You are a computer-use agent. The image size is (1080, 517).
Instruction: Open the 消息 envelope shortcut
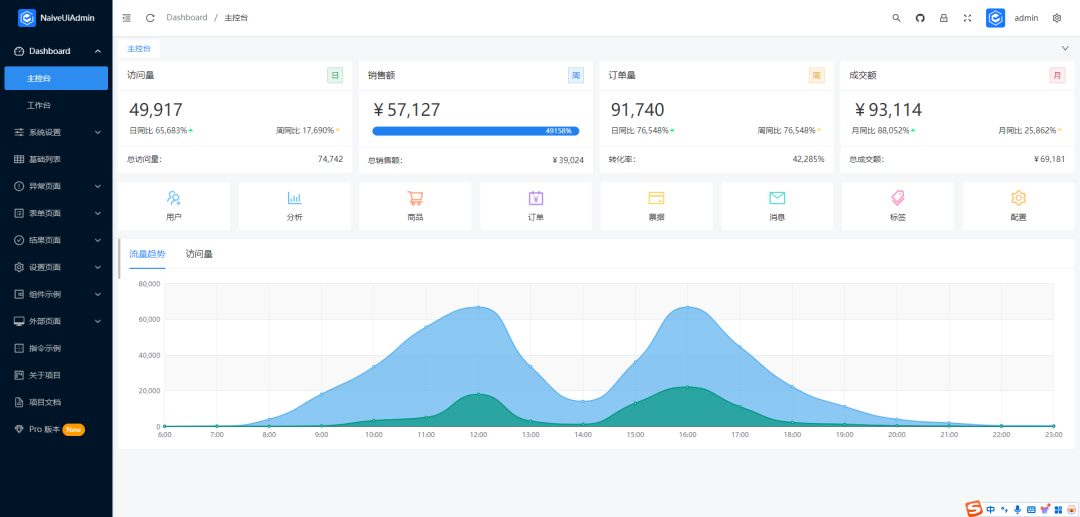pyautogui.click(x=777, y=206)
